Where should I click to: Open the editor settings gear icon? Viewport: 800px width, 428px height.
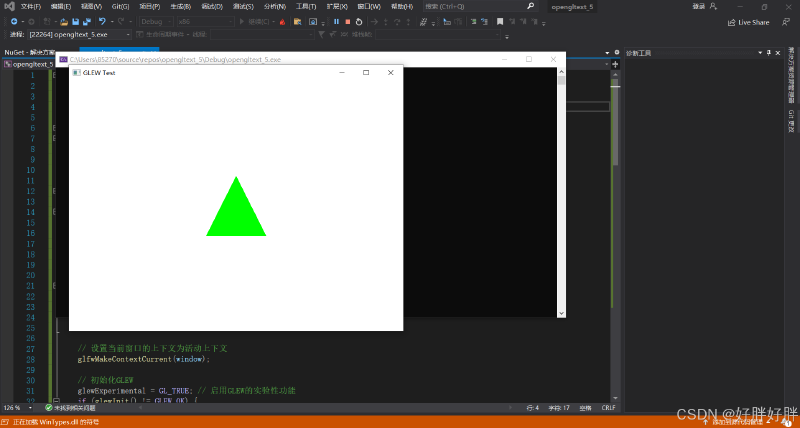(616, 53)
